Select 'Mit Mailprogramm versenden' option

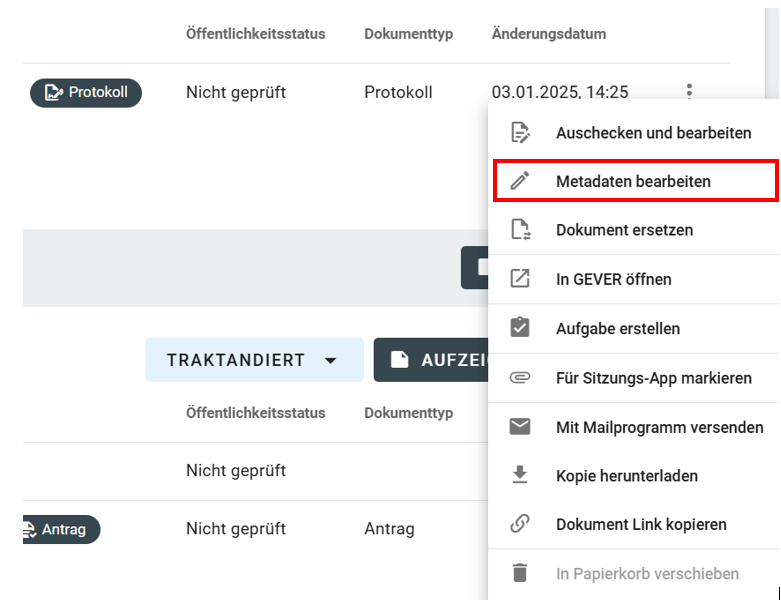[659, 427]
